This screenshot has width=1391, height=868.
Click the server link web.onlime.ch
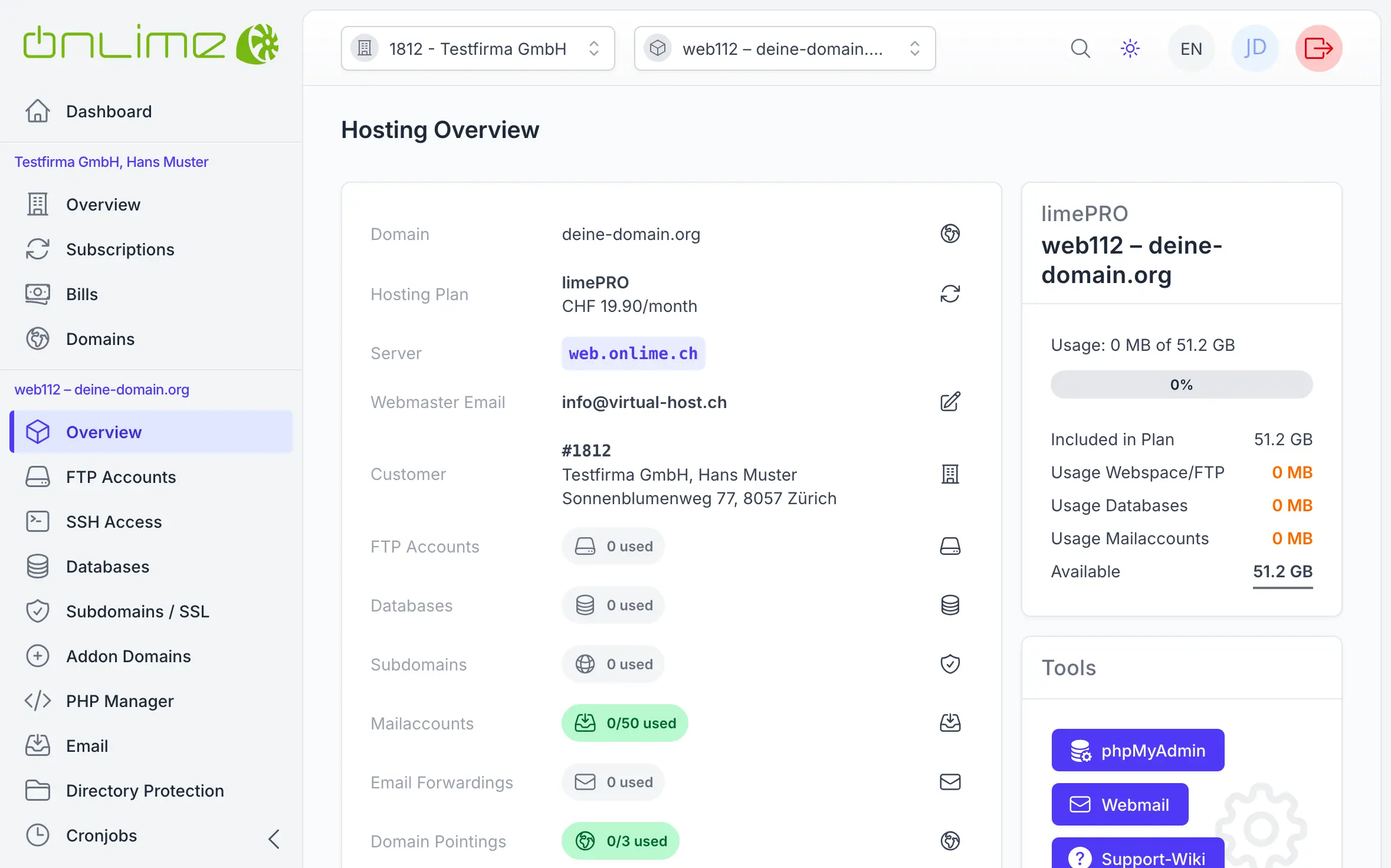[x=633, y=353]
